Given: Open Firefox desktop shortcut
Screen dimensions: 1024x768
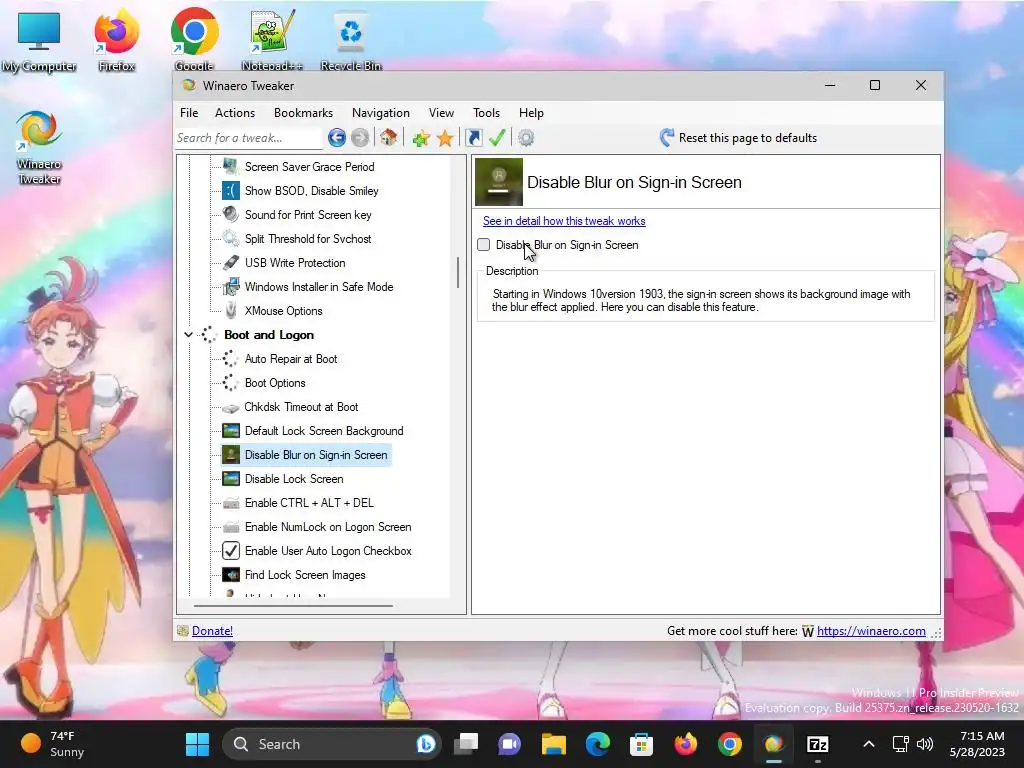Looking at the screenshot, I should tap(116, 39).
